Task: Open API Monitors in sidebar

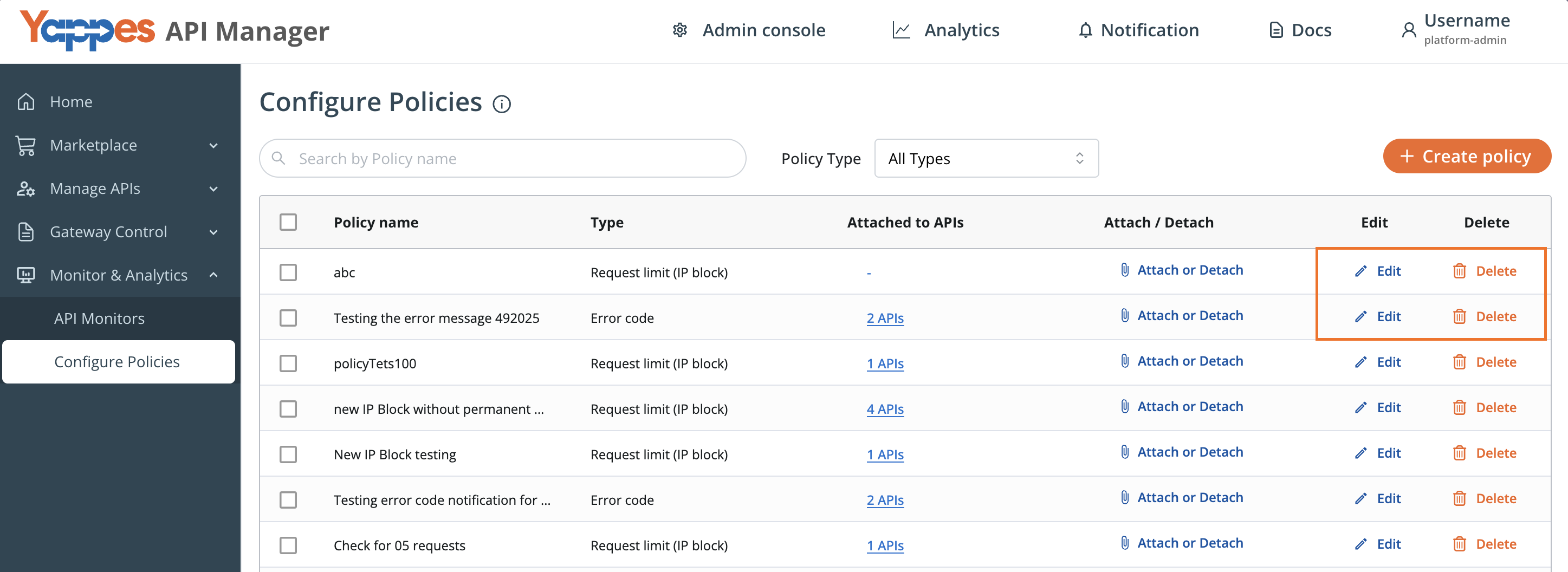Action: coord(99,318)
